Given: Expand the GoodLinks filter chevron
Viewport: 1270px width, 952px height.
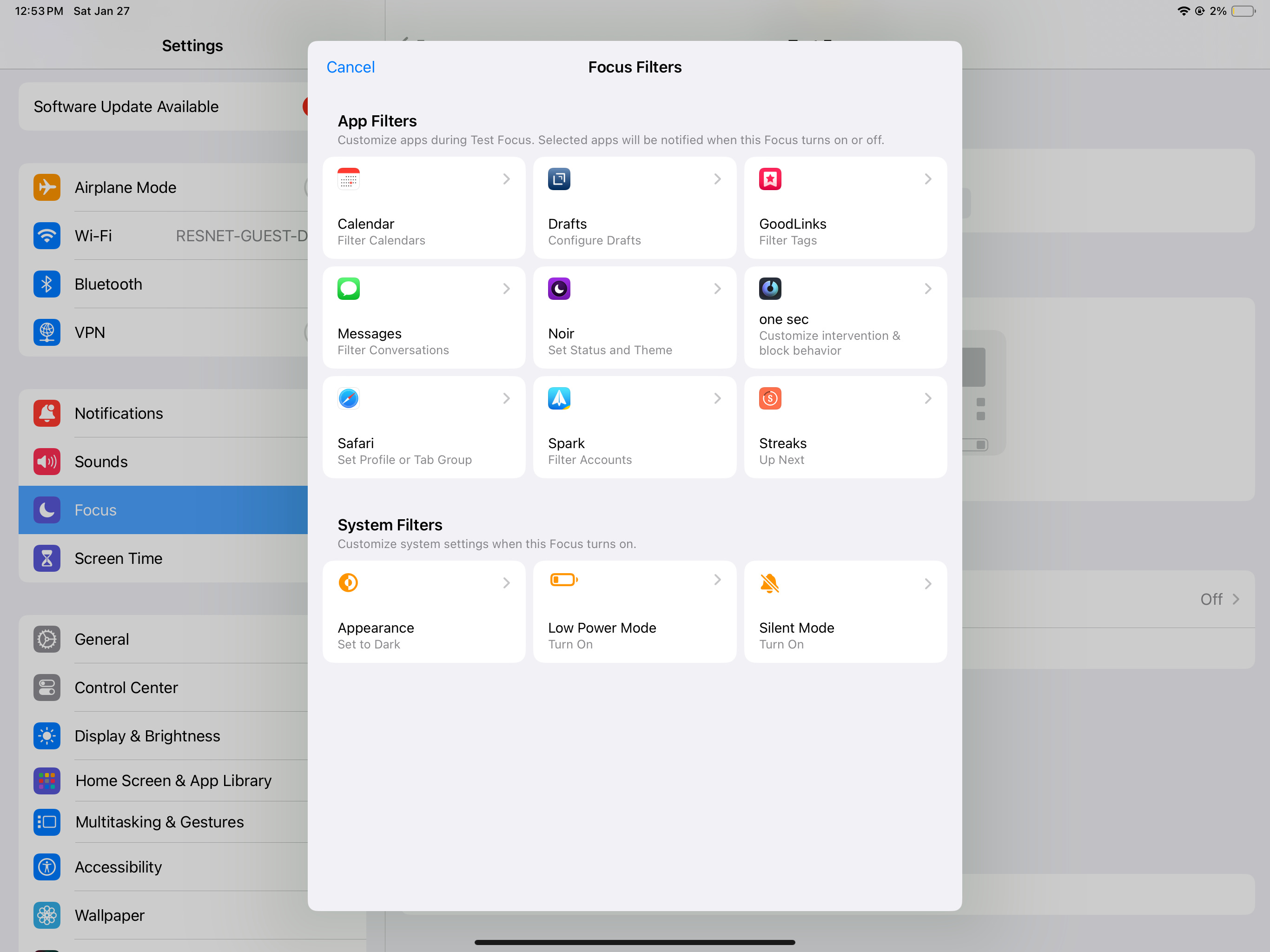Looking at the screenshot, I should point(928,179).
